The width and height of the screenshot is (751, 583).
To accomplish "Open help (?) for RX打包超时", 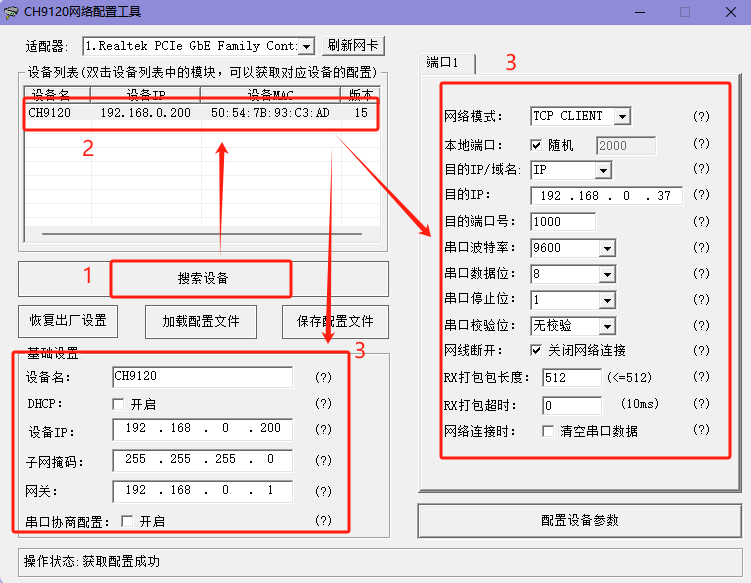I will pos(701,404).
